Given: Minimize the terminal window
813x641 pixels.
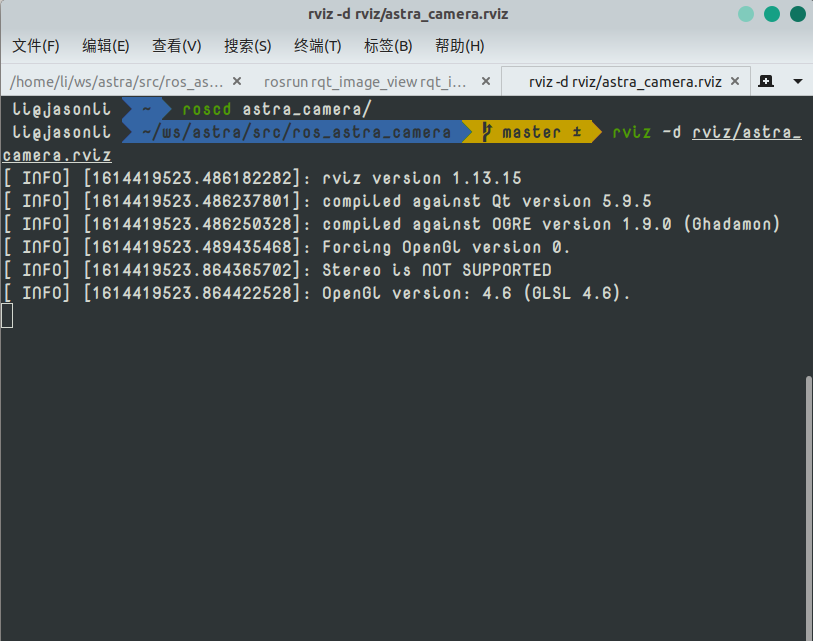Looking at the screenshot, I should (x=746, y=14).
